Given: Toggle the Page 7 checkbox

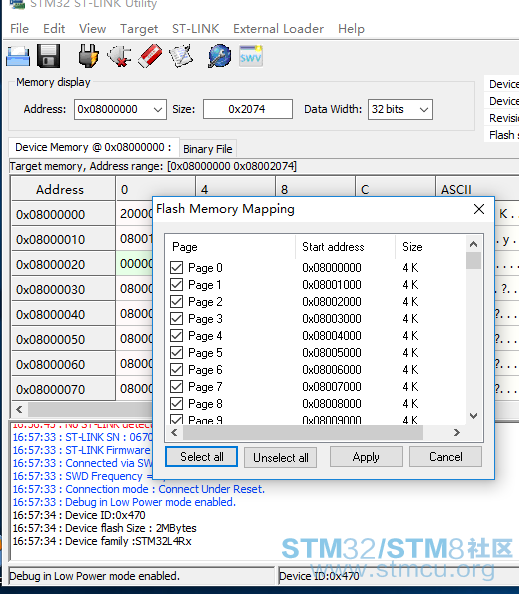Looking at the screenshot, I should 177,386.
